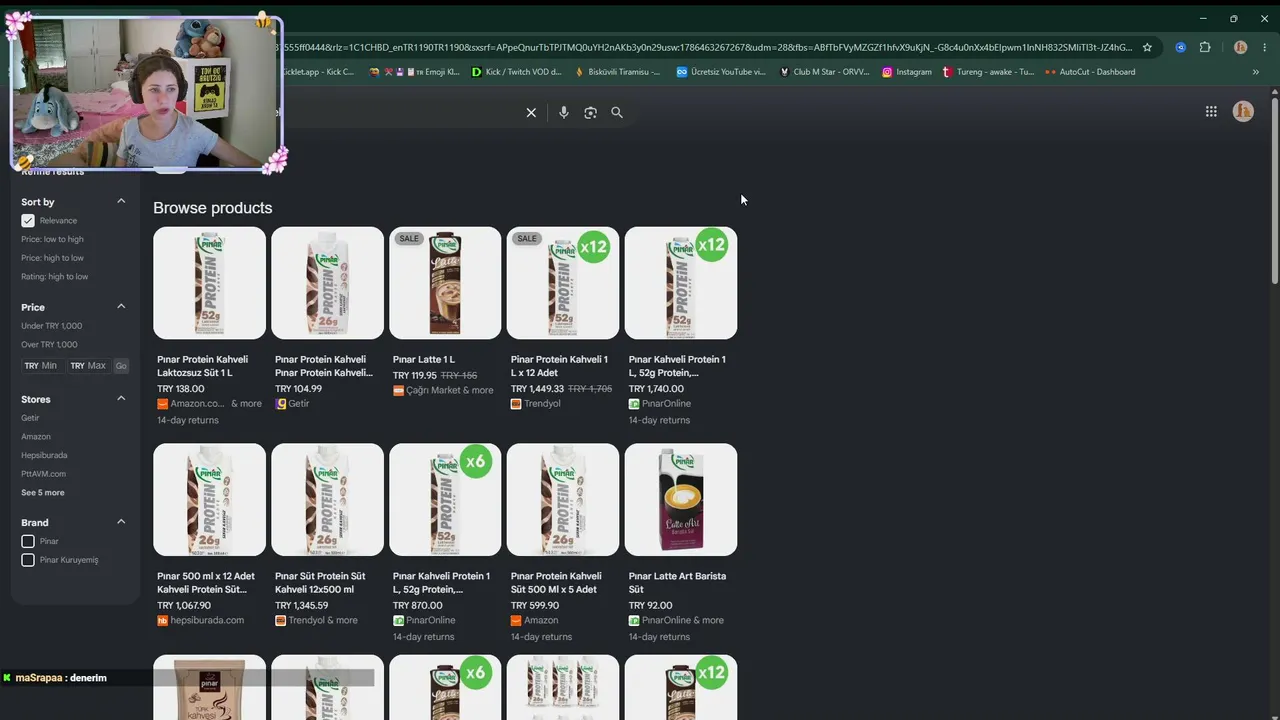Filter results by PttAVM.com store

[43, 474]
